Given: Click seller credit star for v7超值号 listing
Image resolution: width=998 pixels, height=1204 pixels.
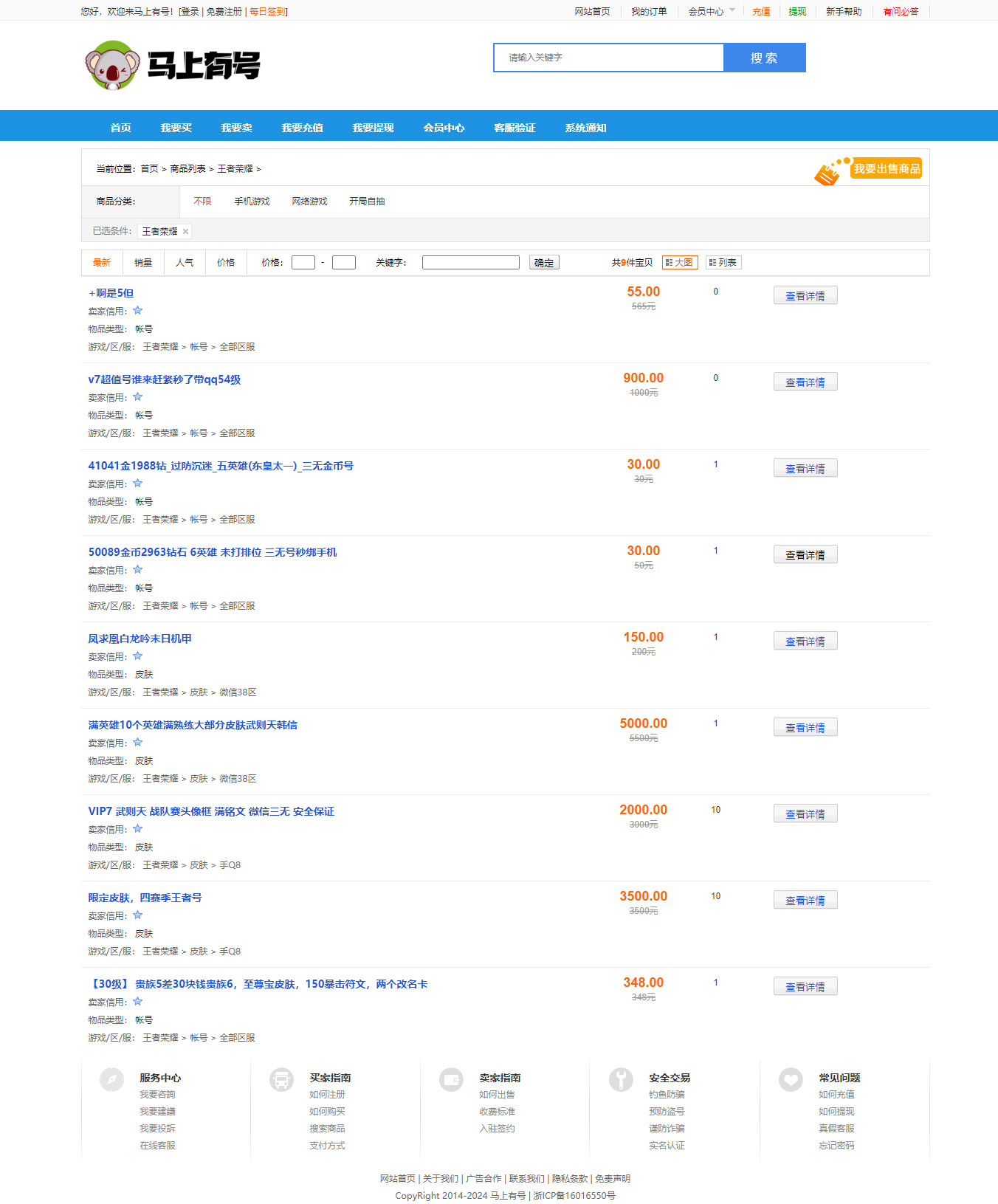Looking at the screenshot, I should click(x=137, y=397).
